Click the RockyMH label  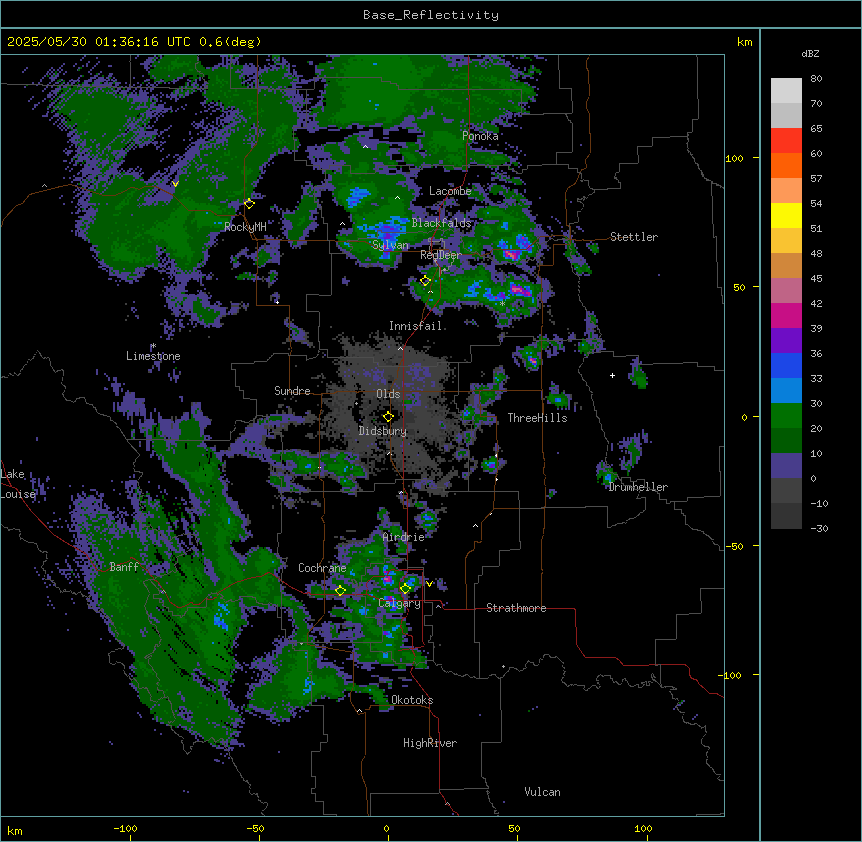pos(245,227)
